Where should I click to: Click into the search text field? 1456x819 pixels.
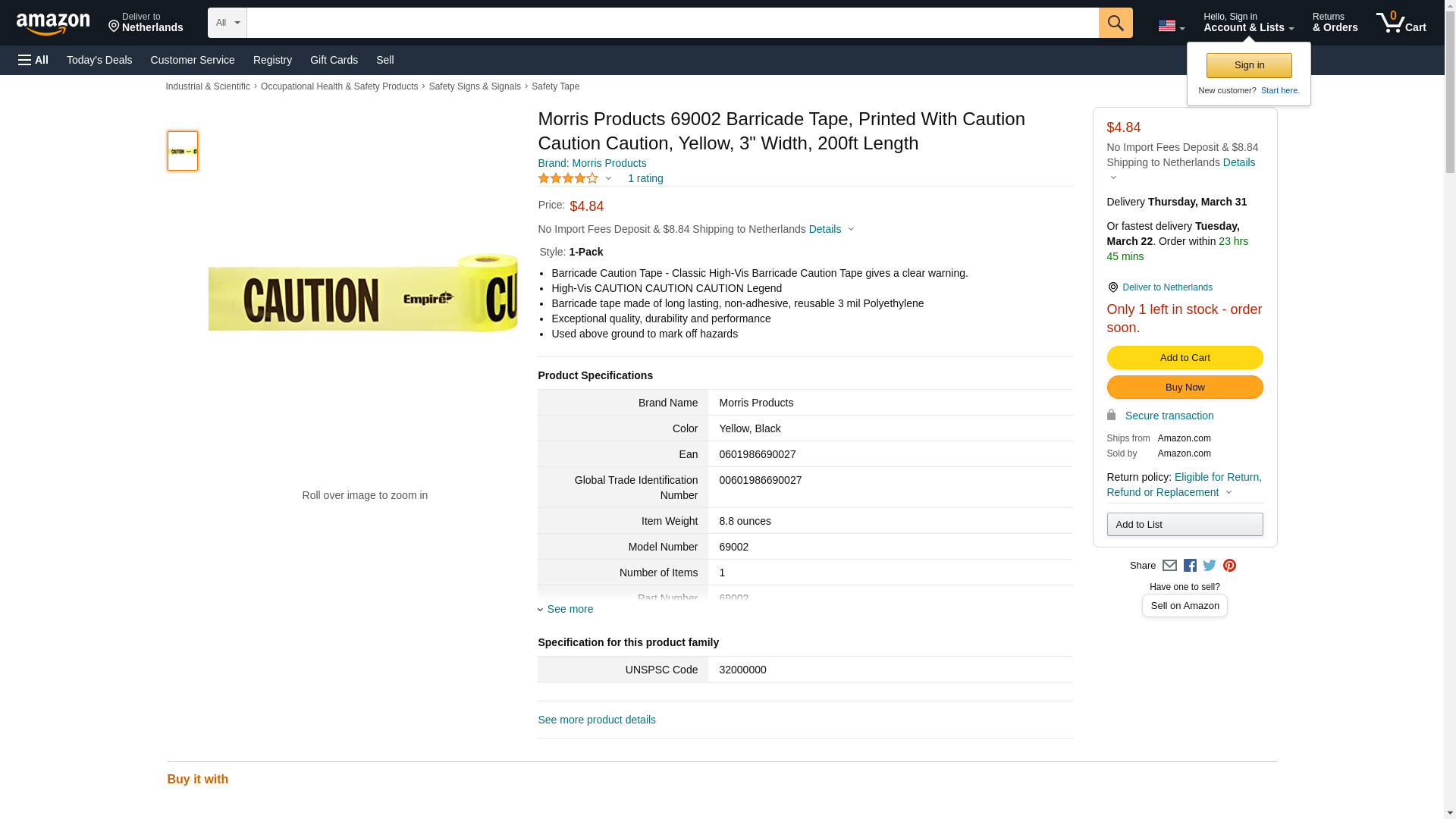tap(672, 23)
